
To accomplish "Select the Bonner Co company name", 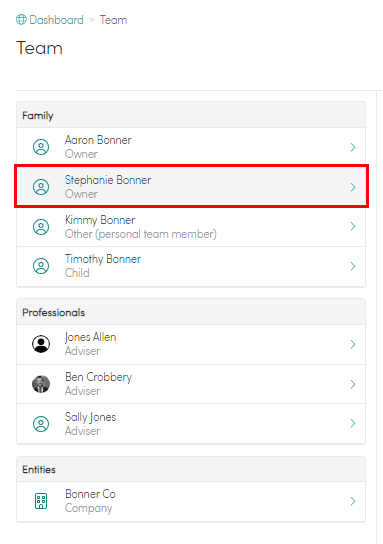I will click(90, 494).
